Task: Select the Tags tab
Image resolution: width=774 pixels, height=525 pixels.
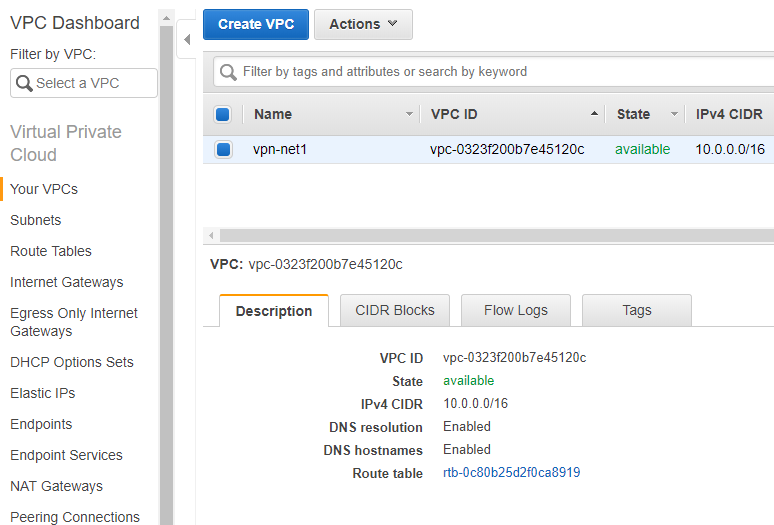Action: coord(637,310)
